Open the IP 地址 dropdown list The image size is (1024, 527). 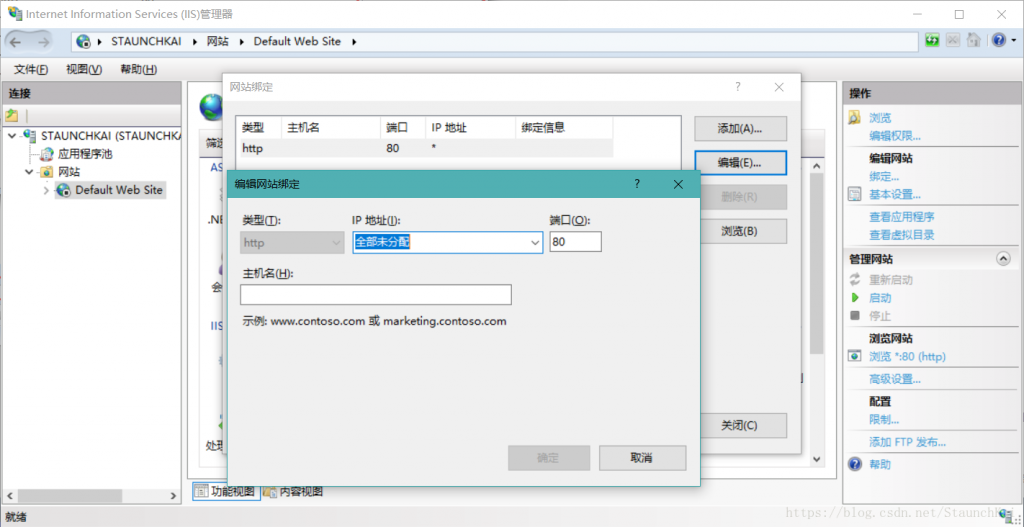click(x=534, y=242)
